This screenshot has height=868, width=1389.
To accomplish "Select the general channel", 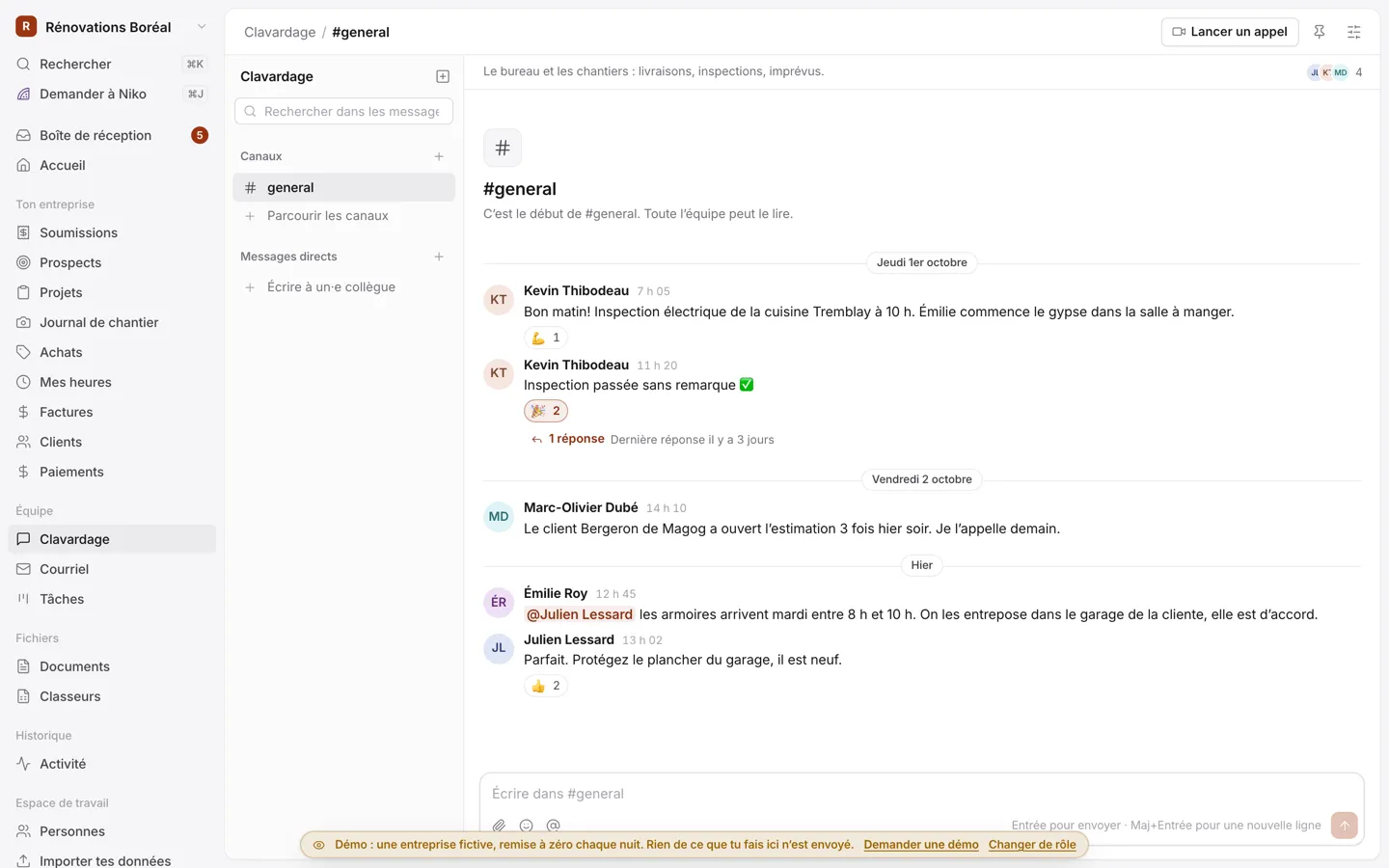I will click(x=343, y=187).
